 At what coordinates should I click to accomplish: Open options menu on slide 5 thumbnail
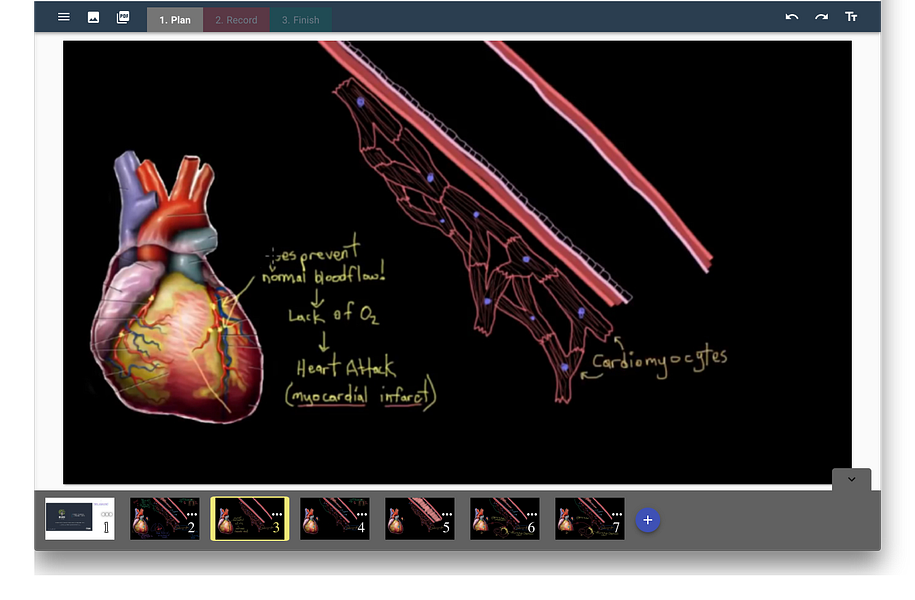pyautogui.click(x=447, y=514)
